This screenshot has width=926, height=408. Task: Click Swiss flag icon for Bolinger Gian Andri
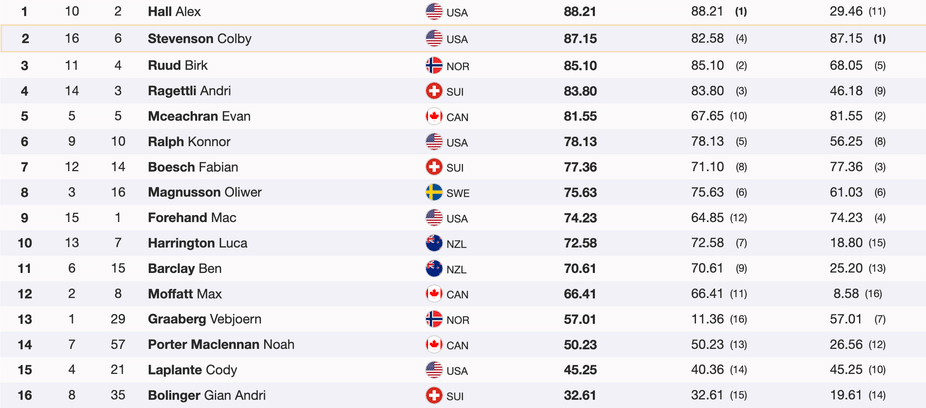click(x=434, y=395)
